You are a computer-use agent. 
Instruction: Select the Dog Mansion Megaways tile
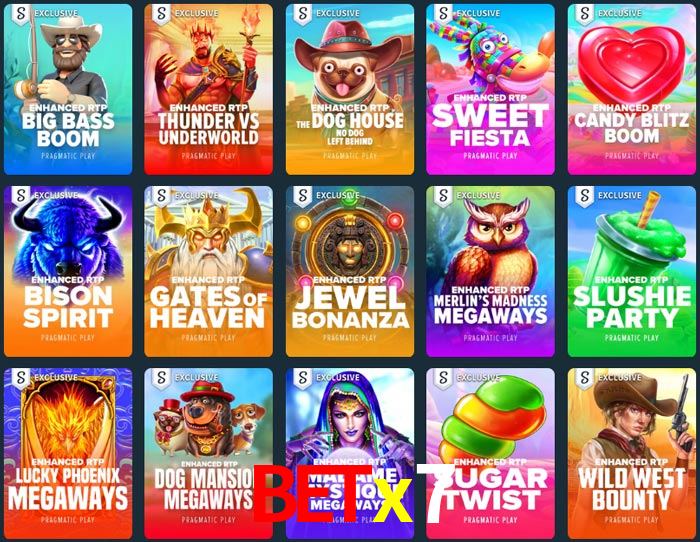(x=208, y=454)
